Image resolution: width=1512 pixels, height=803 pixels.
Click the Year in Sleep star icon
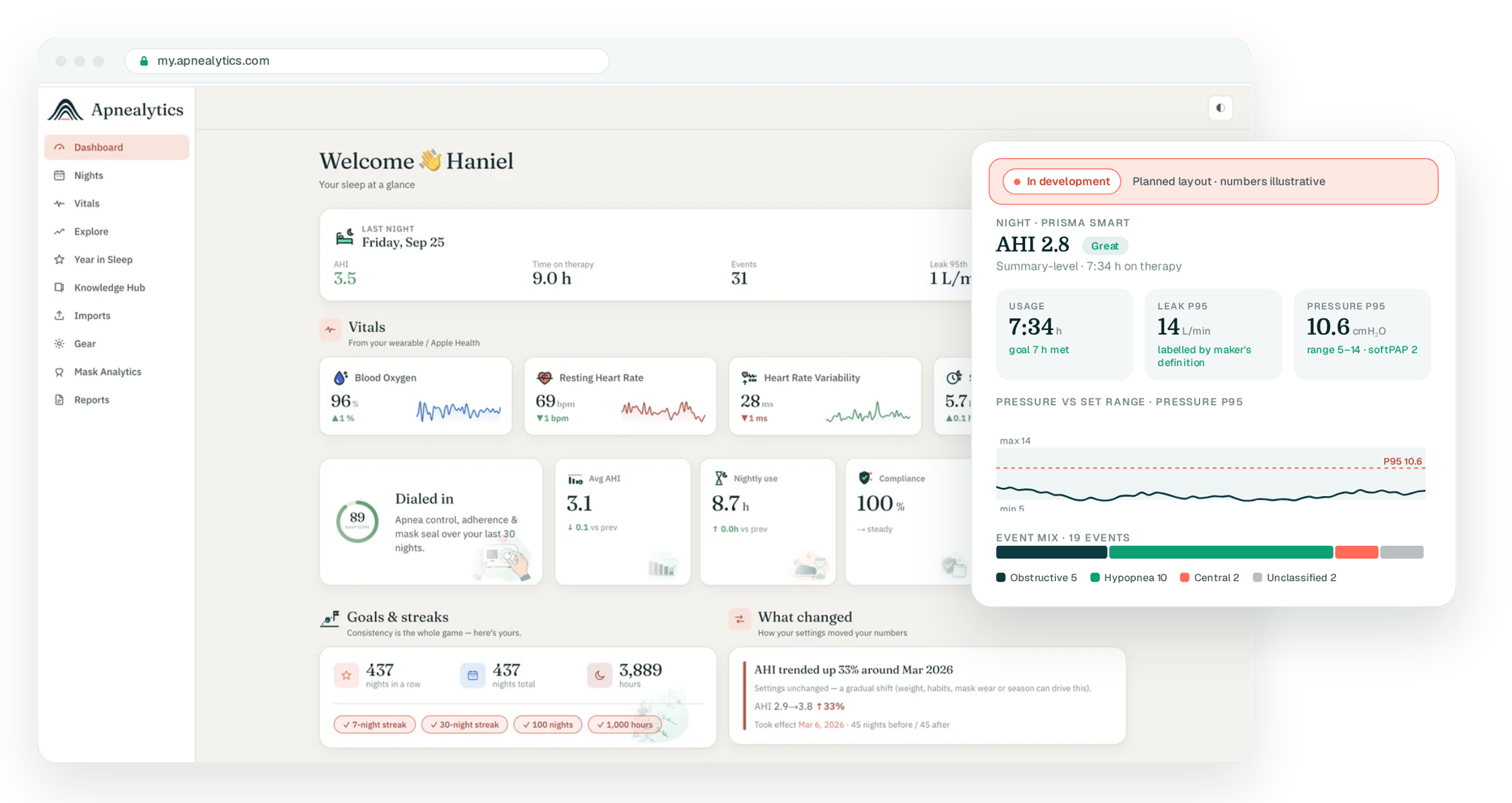point(59,259)
